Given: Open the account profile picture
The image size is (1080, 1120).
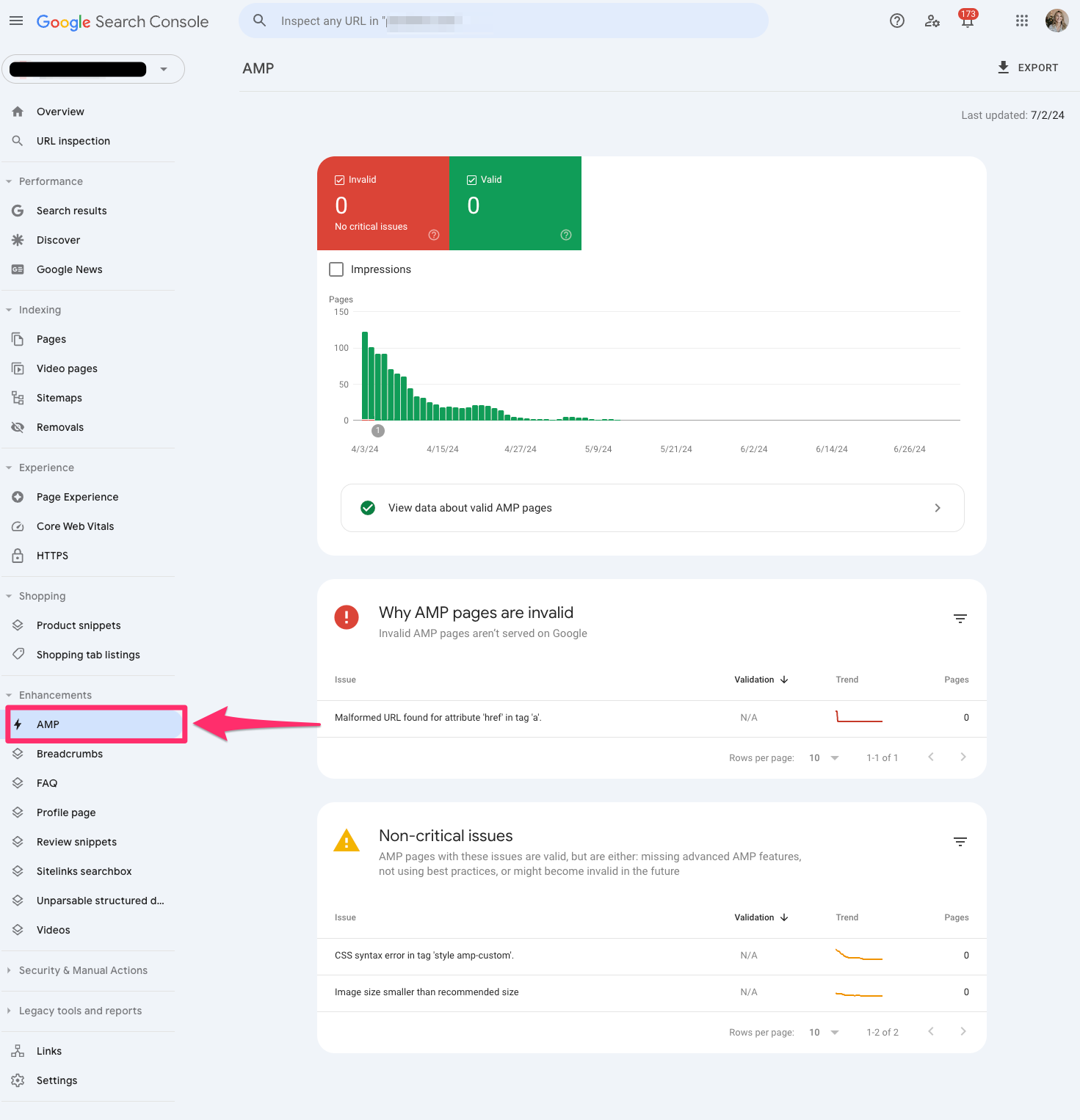Looking at the screenshot, I should (x=1057, y=21).
